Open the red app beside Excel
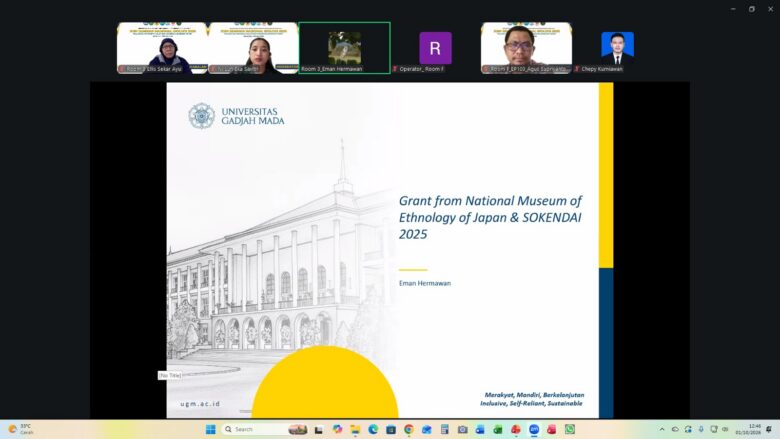Screen dimensions: 780x439 coord(516,429)
